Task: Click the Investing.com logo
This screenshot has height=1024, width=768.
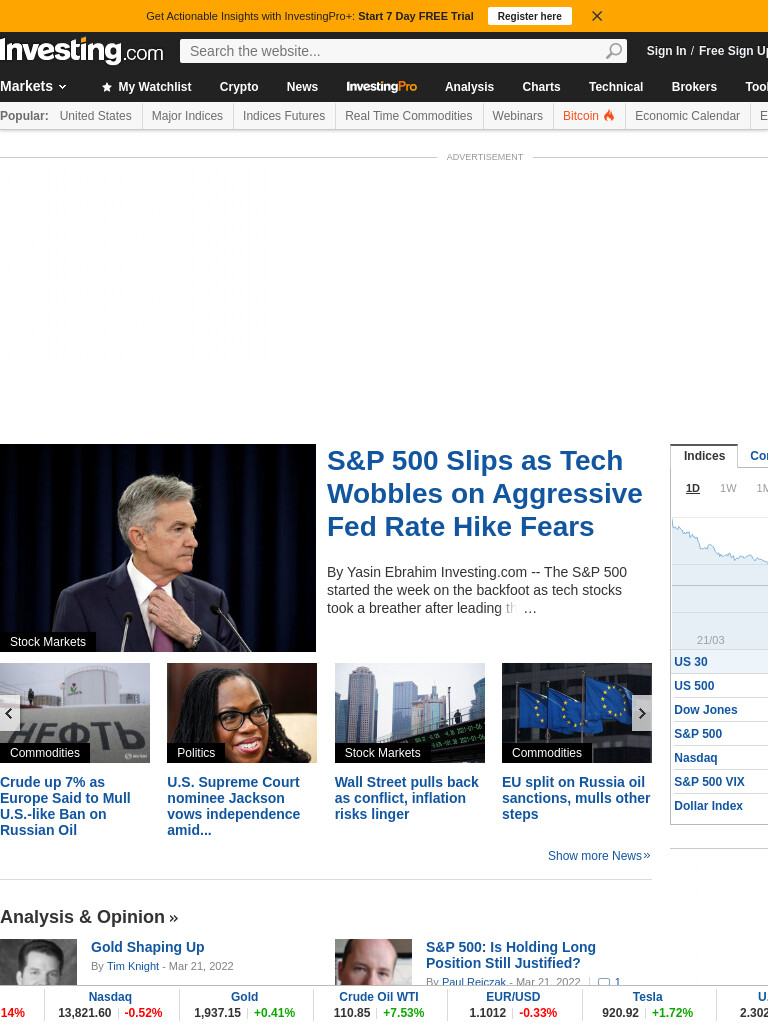Action: (82, 51)
